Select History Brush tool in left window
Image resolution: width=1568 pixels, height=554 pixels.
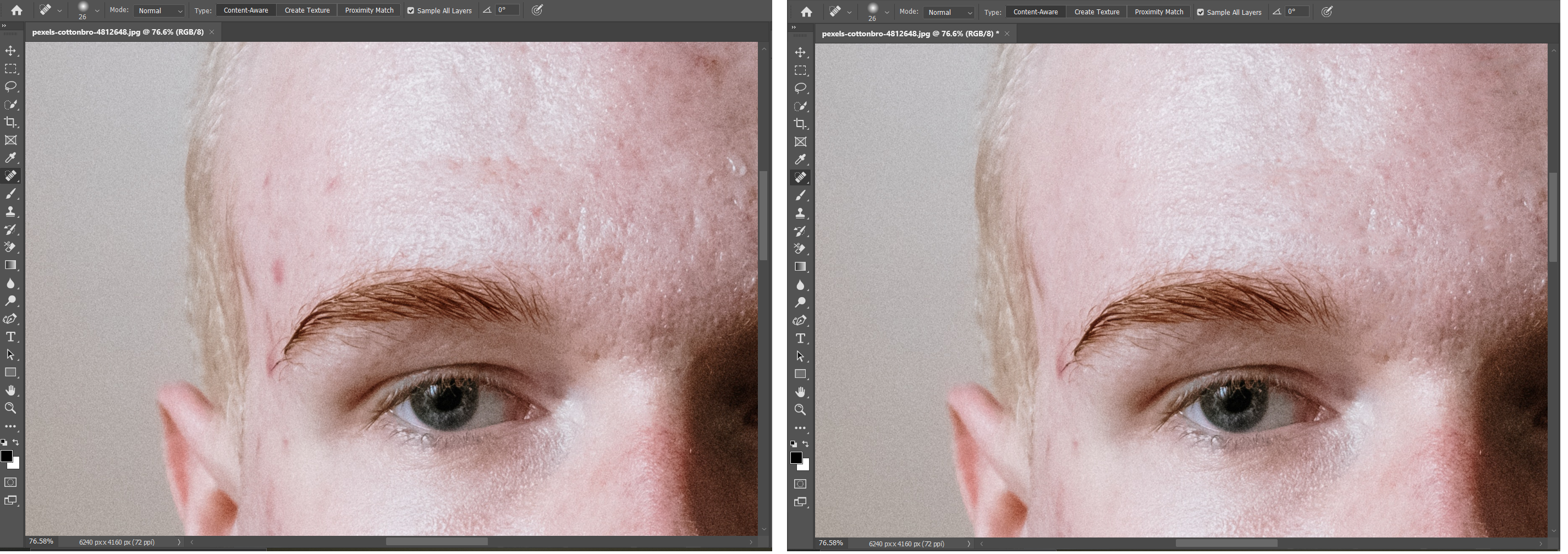(x=11, y=229)
